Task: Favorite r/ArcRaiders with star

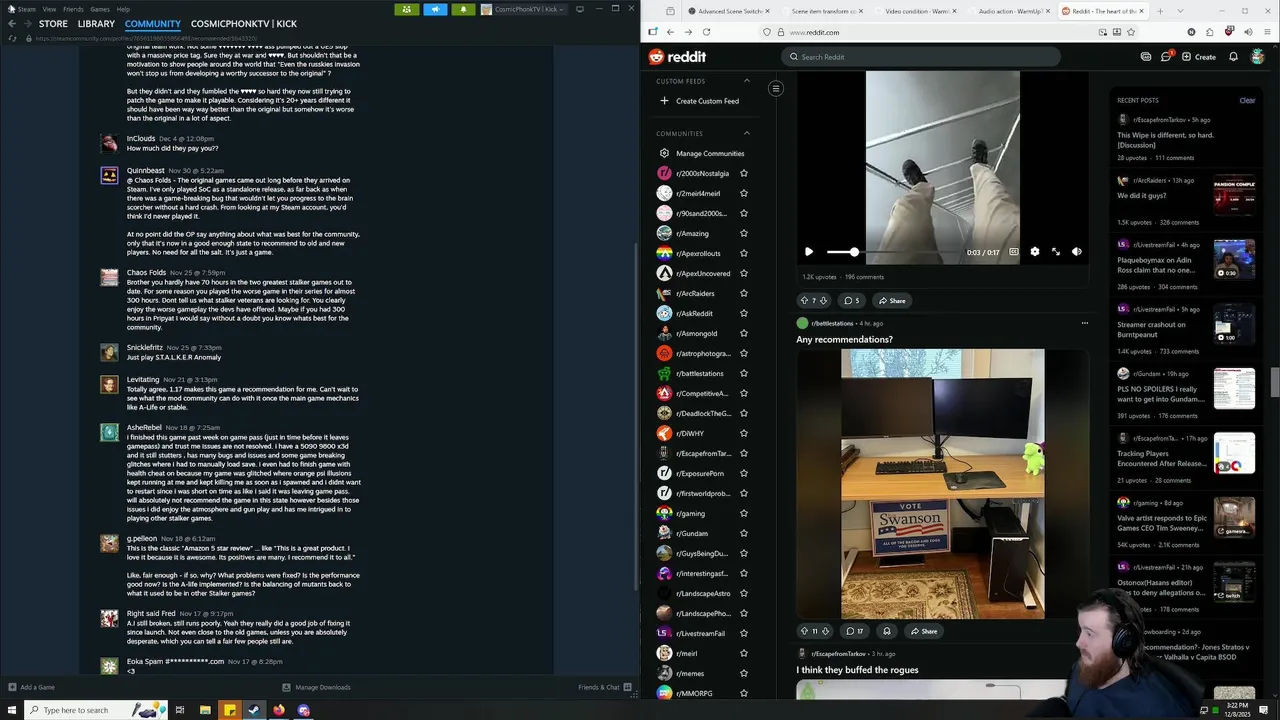Action: tap(743, 293)
